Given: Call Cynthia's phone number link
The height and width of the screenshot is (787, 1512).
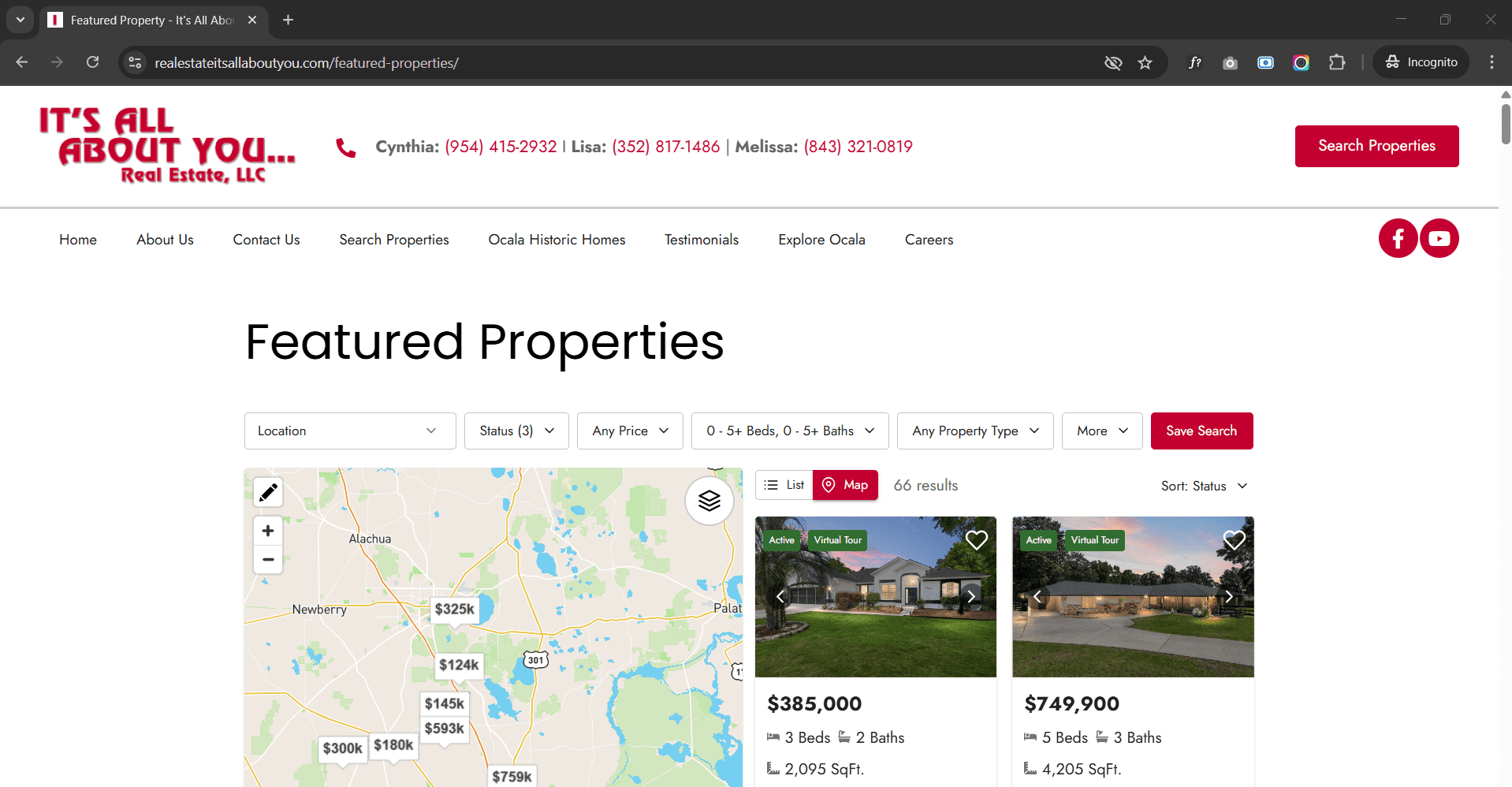Looking at the screenshot, I should (x=501, y=147).
